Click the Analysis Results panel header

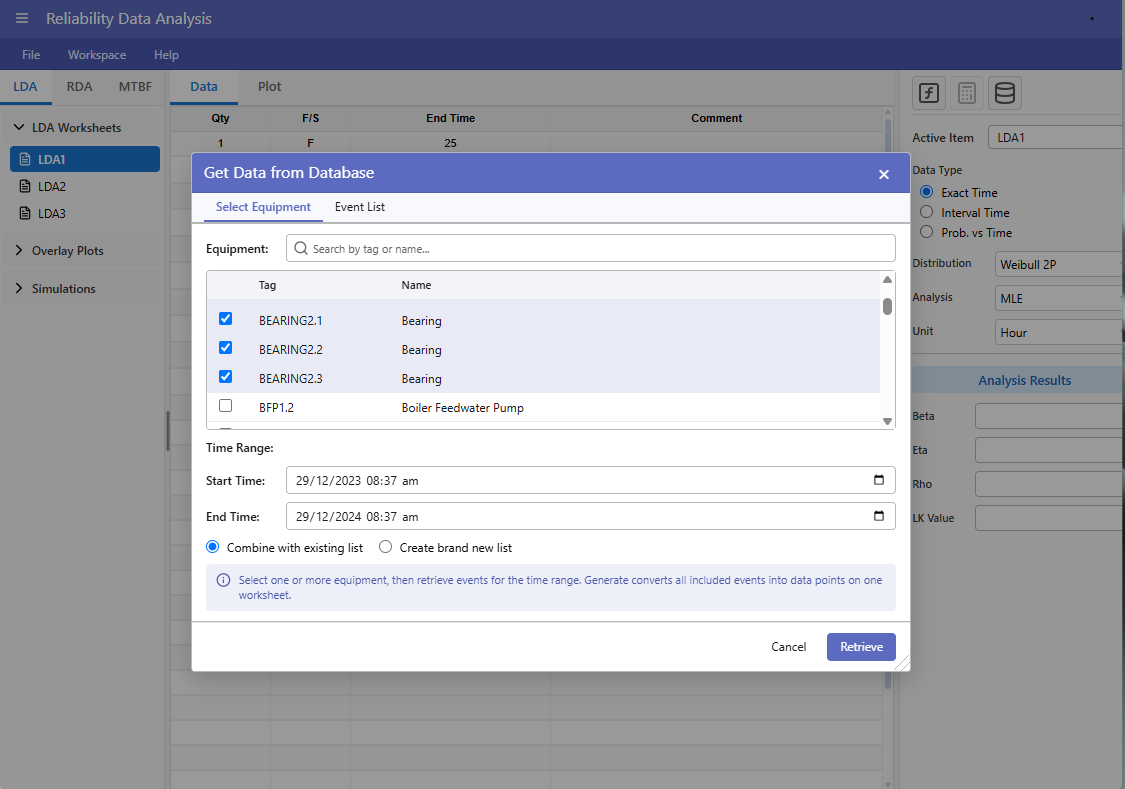1017,380
